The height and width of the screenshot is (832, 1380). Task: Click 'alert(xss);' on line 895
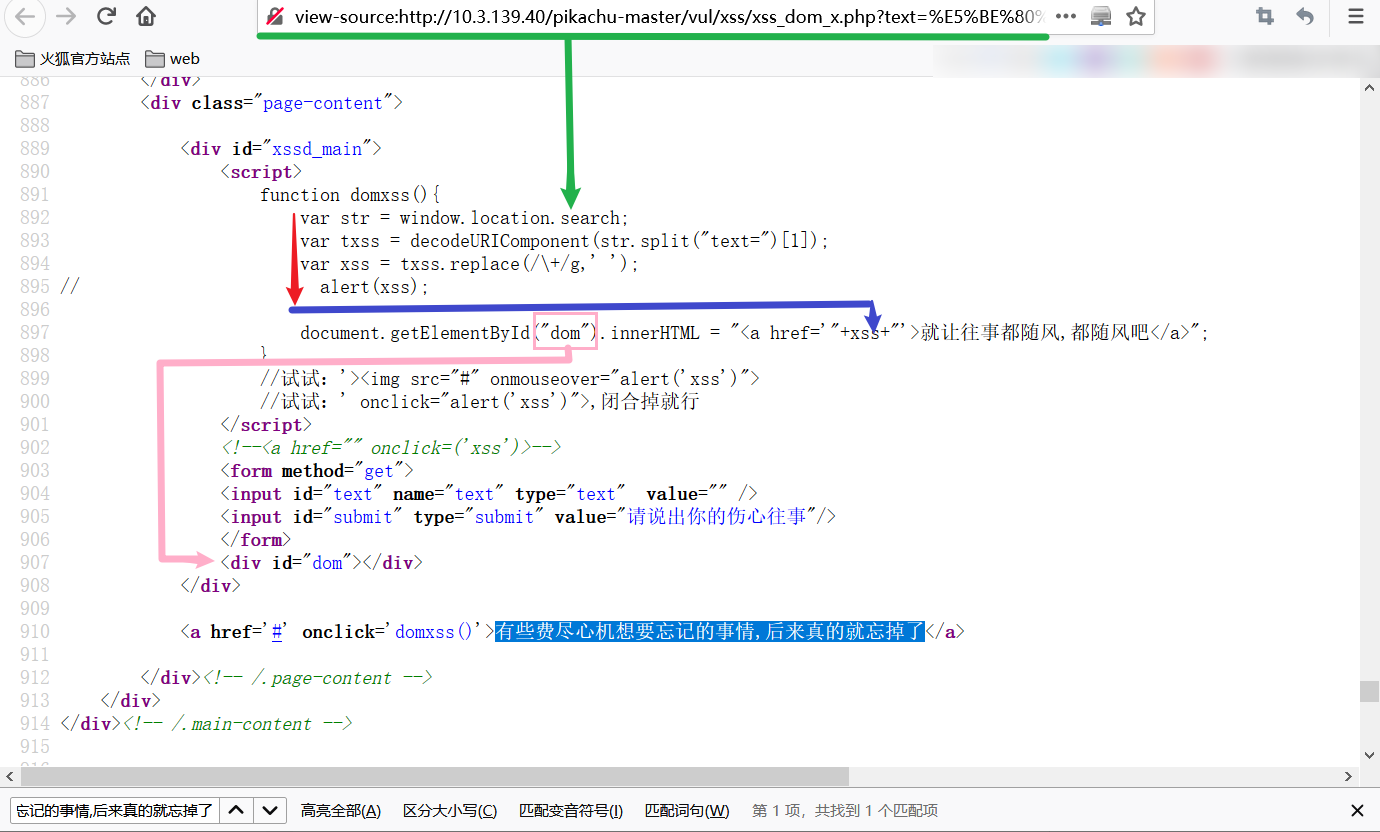coord(374,287)
